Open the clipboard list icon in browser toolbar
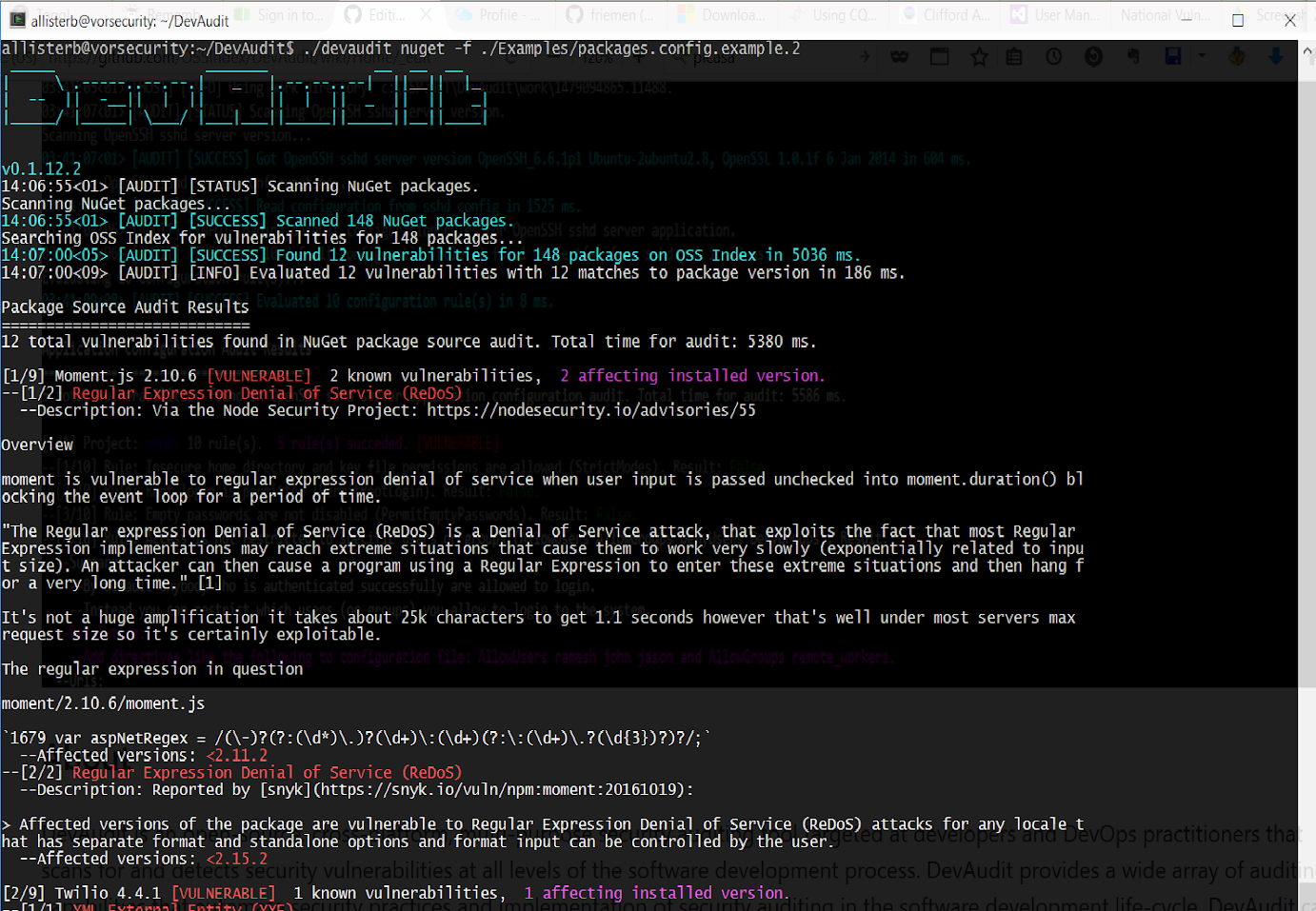Viewport: 1316px width, 911px height. click(1014, 57)
